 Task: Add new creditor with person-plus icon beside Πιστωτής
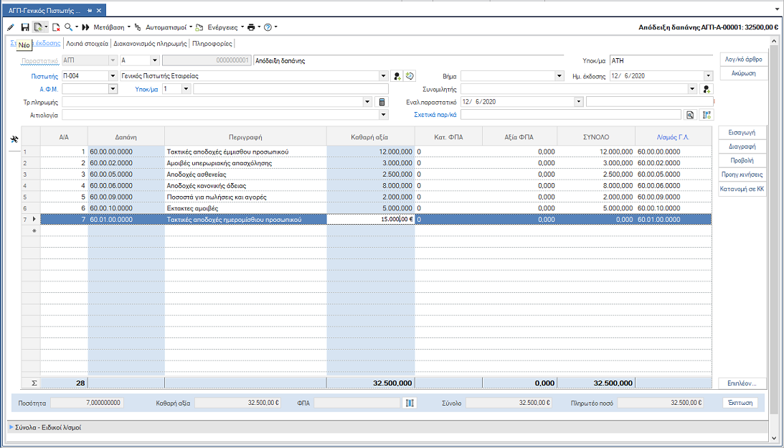(x=396, y=76)
